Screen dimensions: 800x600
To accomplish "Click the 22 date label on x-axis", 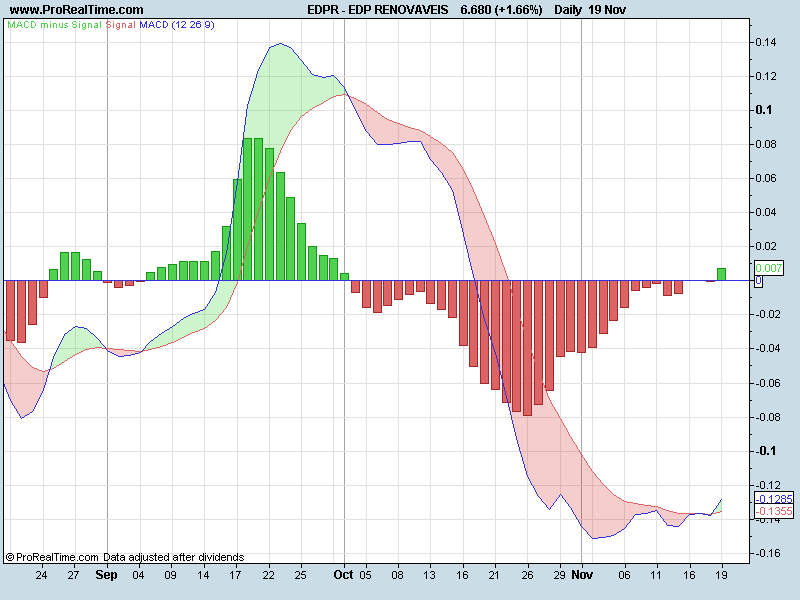I will point(268,575).
